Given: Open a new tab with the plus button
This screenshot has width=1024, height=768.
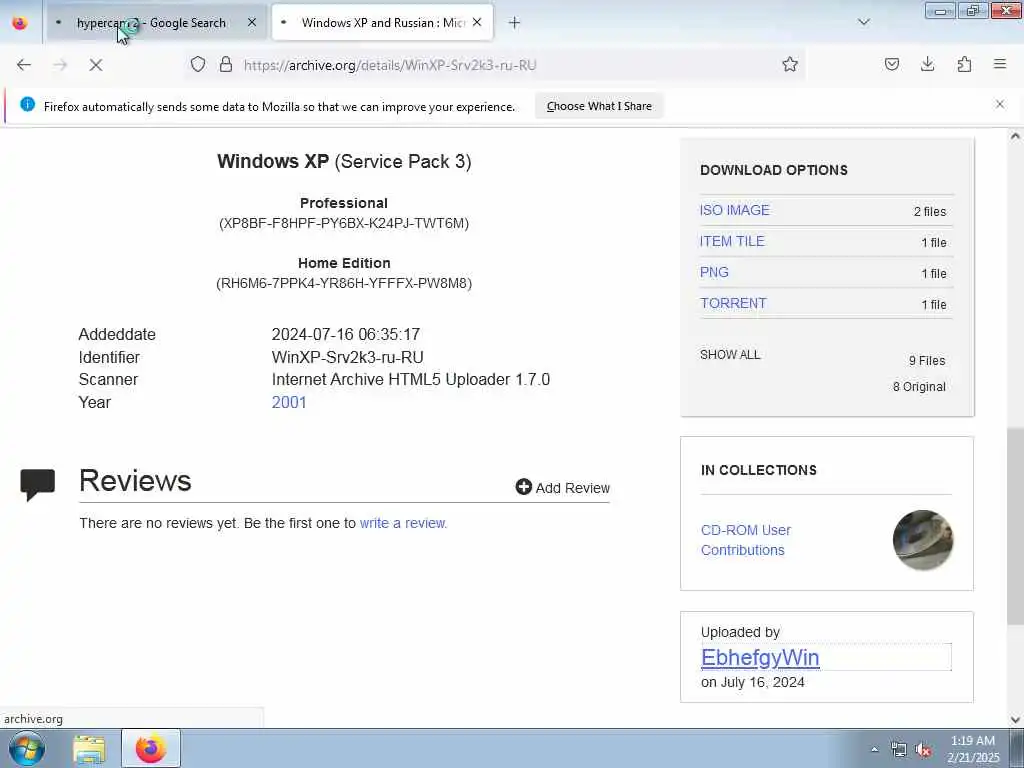Looking at the screenshot, I should click(x=515, y=23).
